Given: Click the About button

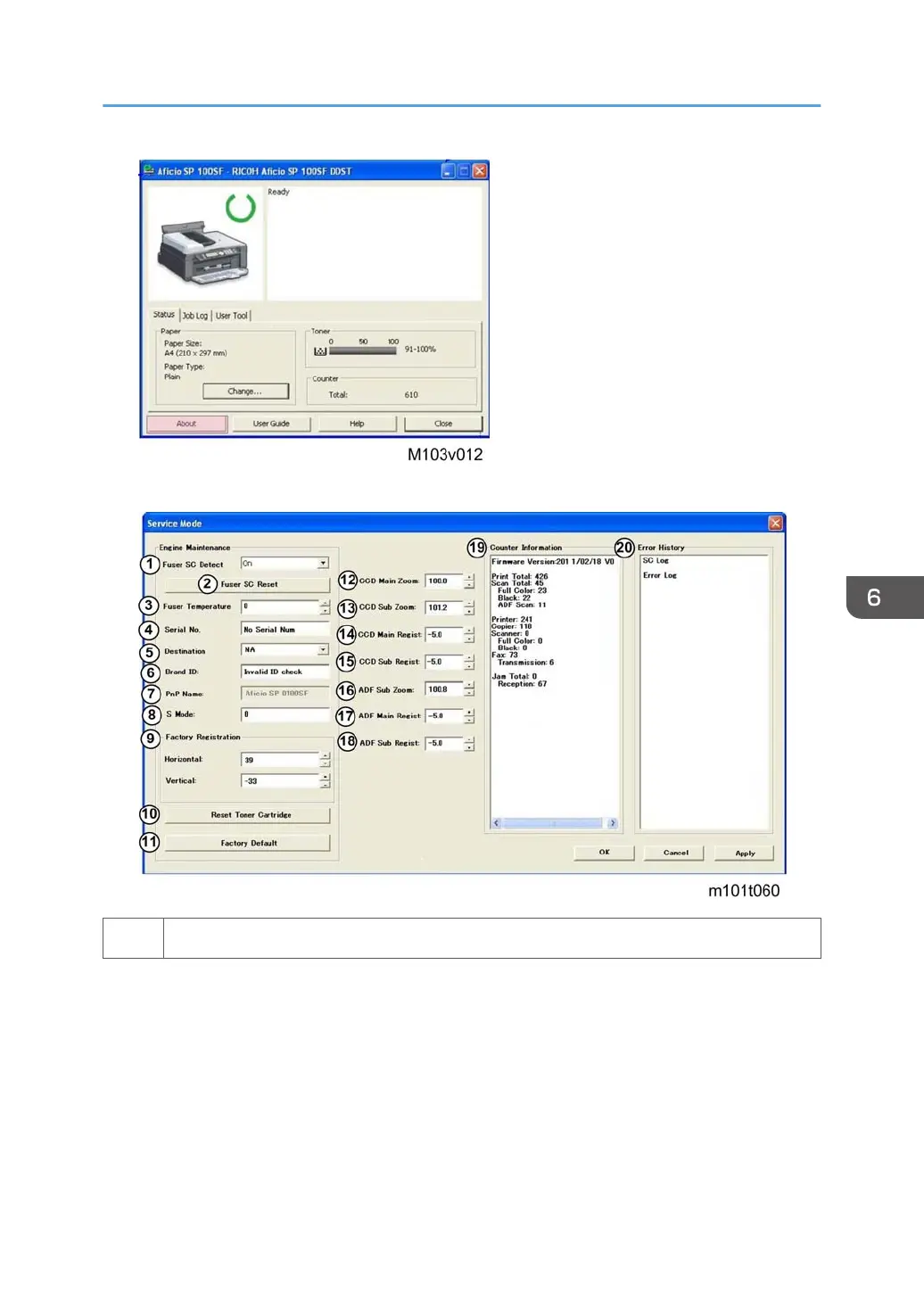Looking at the screenshot, I should tap(186, 424).
